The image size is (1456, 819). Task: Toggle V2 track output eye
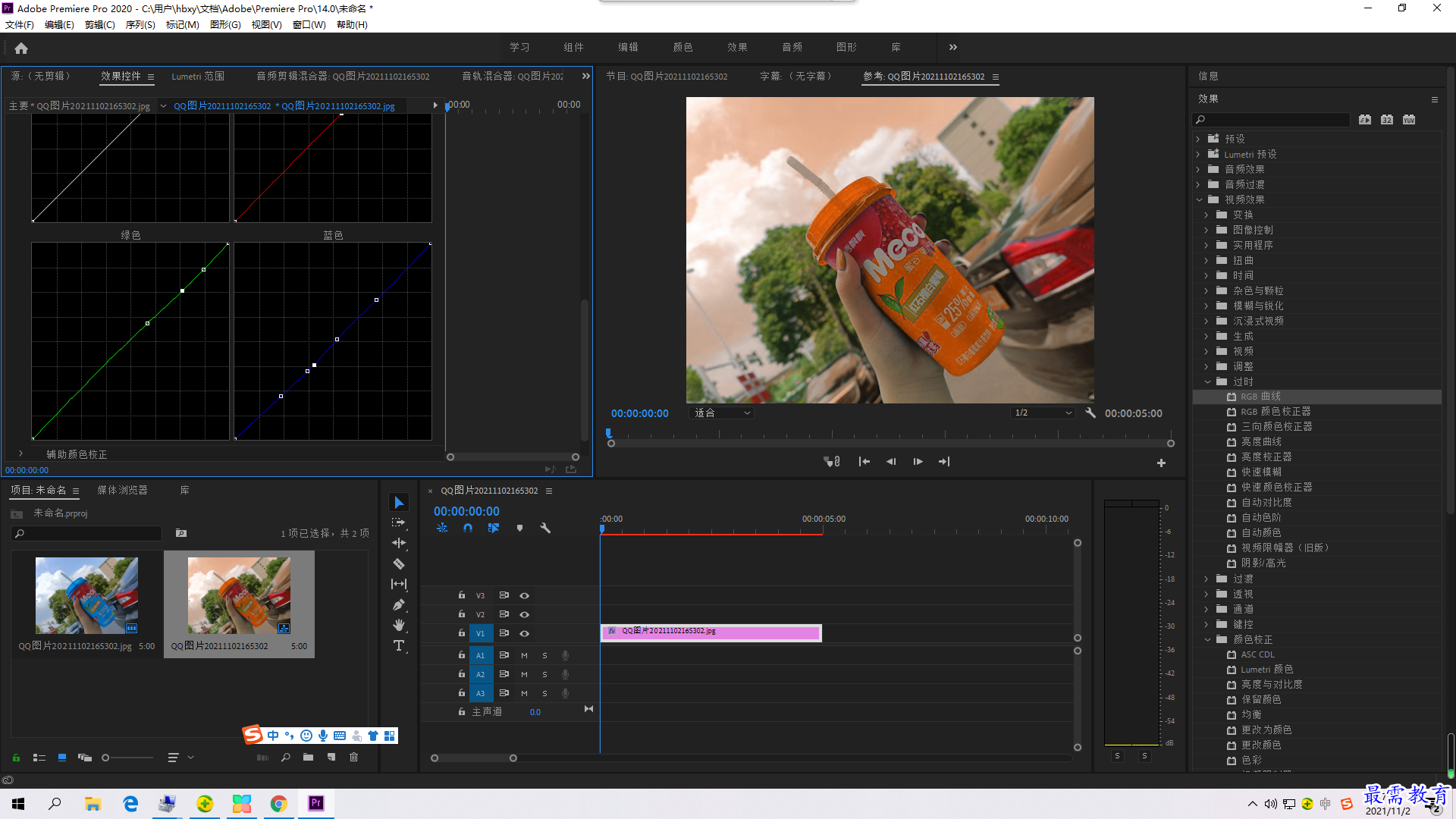[x=524, y=615]
